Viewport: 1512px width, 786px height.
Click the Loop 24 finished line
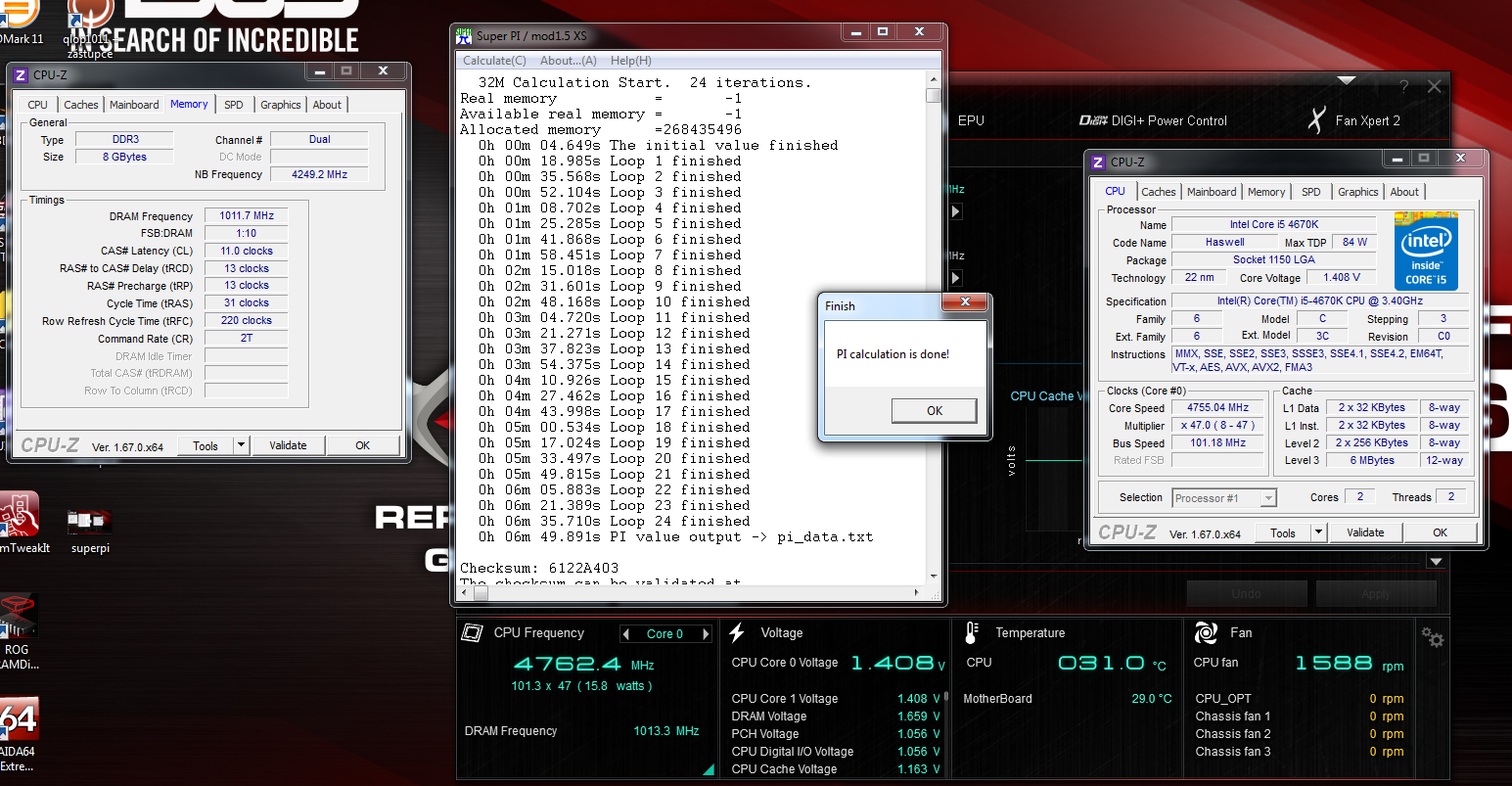[615, 521]
